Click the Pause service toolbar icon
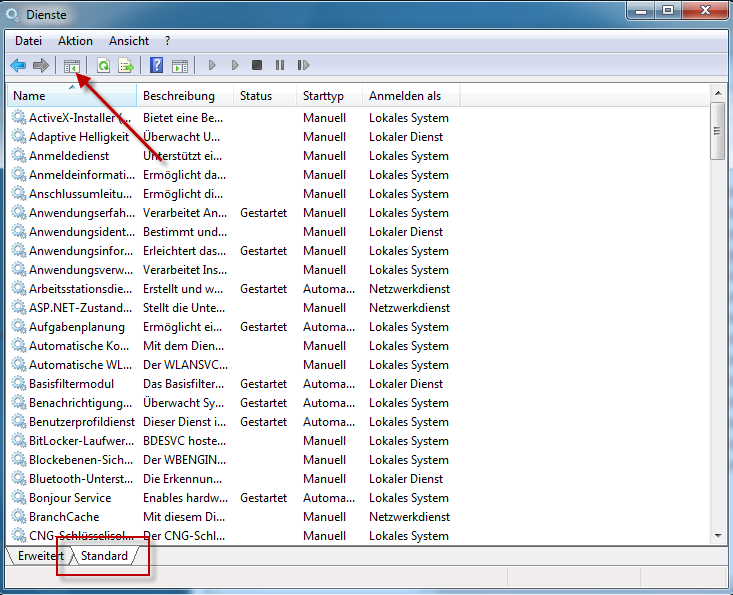Screen dimensions: 733x595 (279, 66)
